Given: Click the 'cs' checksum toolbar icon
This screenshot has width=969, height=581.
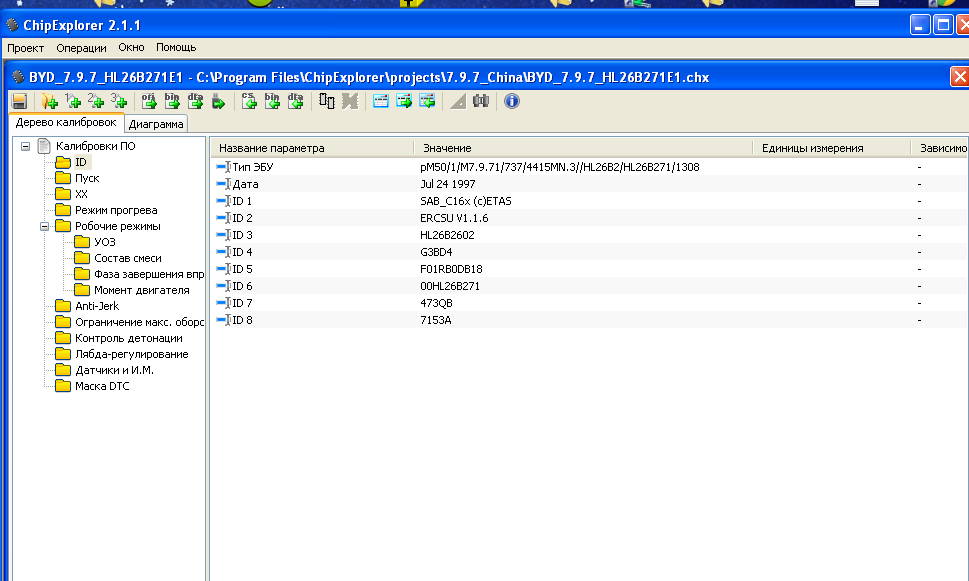Looking at the screenshot, I should (x=249, y=101).
